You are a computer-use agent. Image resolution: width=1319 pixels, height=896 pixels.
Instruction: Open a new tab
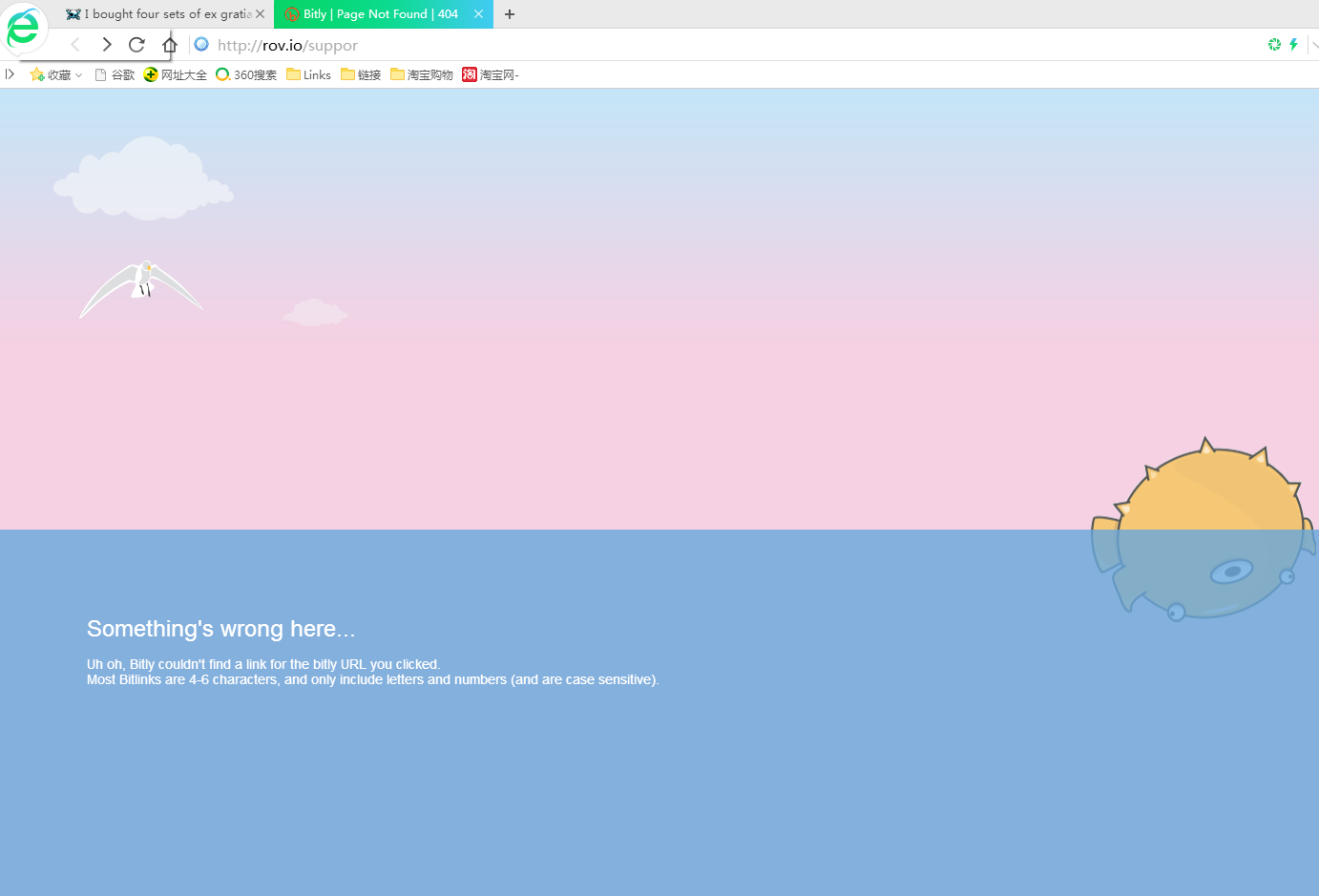click(510, 14)
